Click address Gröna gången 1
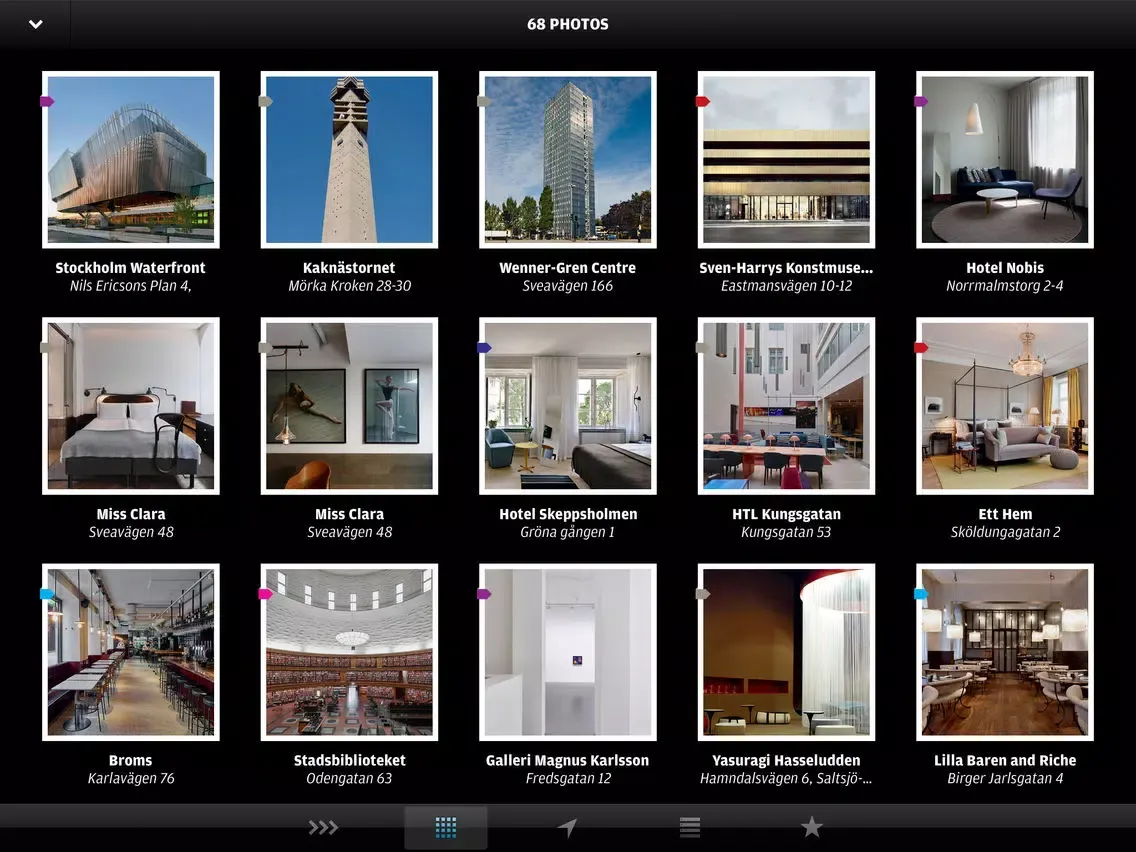 [x=567, y=532]
